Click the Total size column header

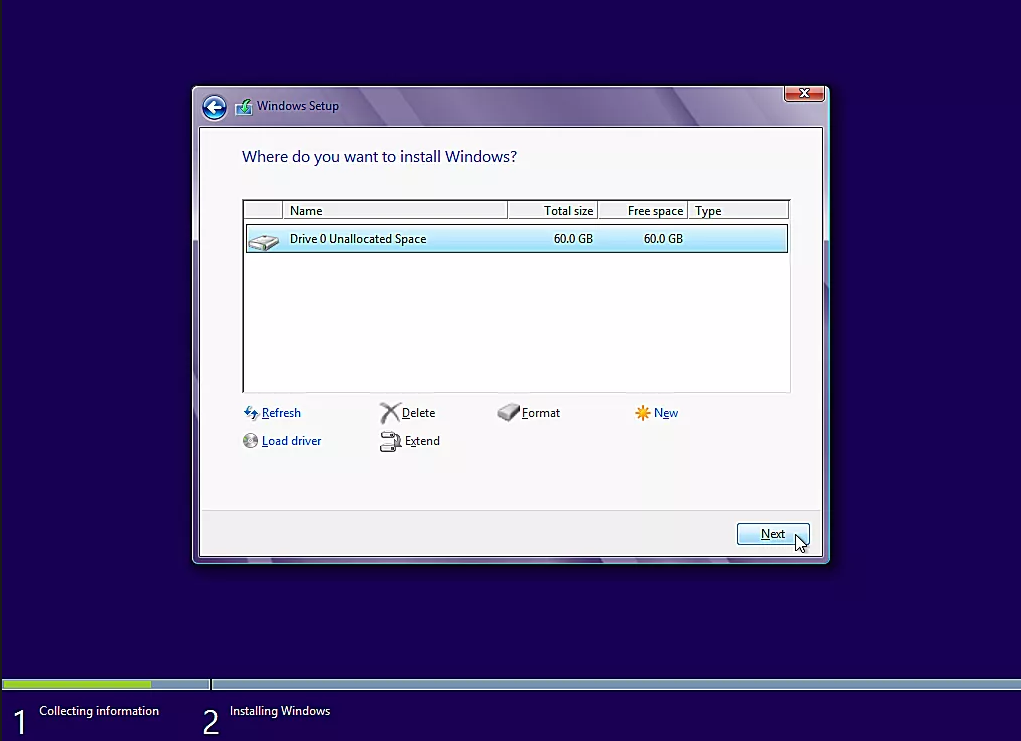tap(553, 210)
